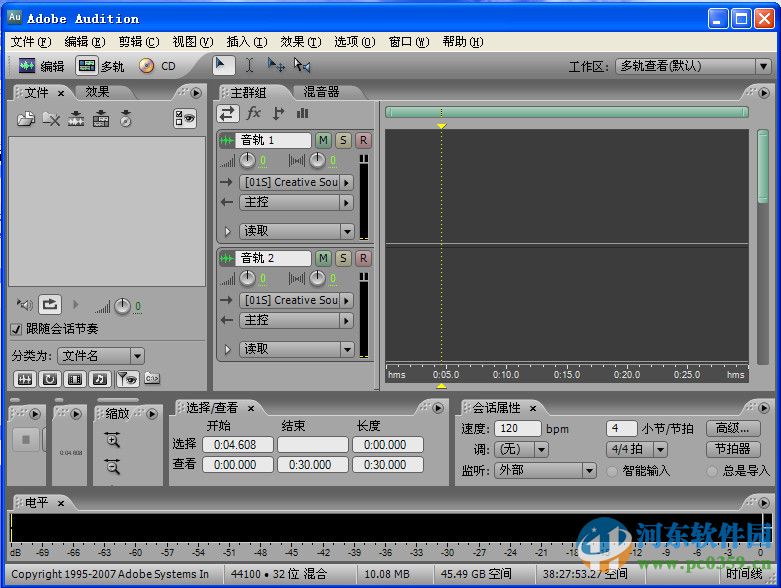Switch to the 效果 panel tab

point(98,92)
